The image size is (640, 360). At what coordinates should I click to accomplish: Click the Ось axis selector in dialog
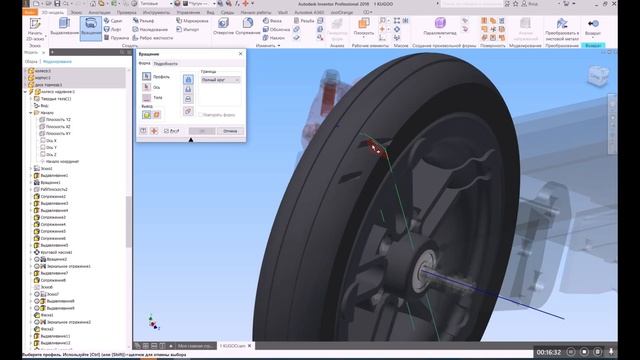click(147, 87)
